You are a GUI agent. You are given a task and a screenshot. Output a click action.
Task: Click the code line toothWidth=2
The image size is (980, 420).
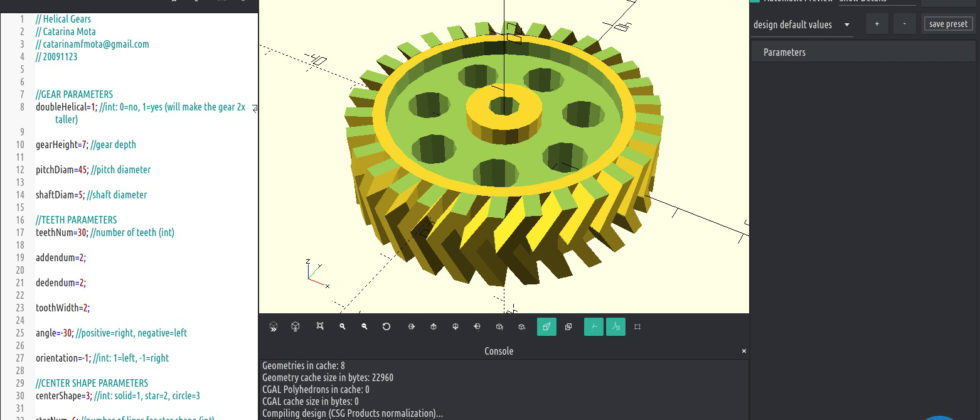[x=62, y=308]
